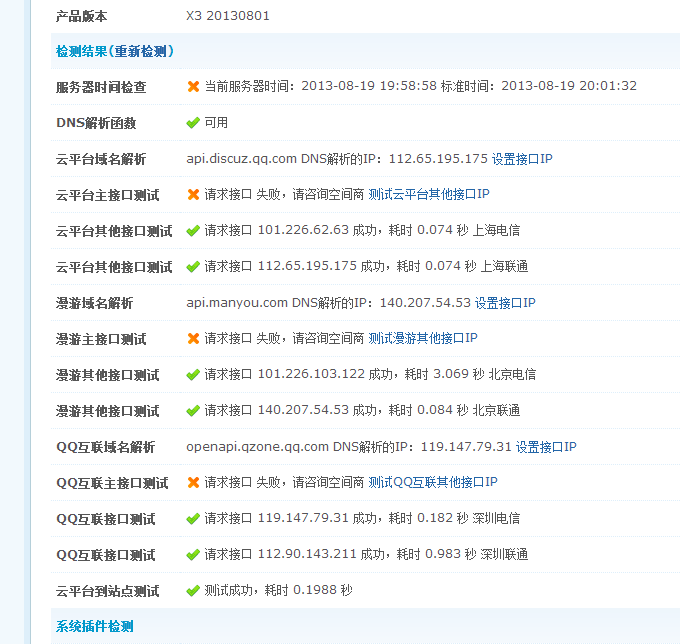The height and width of the screenshot is (644, 680).
Task: Click green check icon beside 101.226.103.122 result
Action: 193,375
